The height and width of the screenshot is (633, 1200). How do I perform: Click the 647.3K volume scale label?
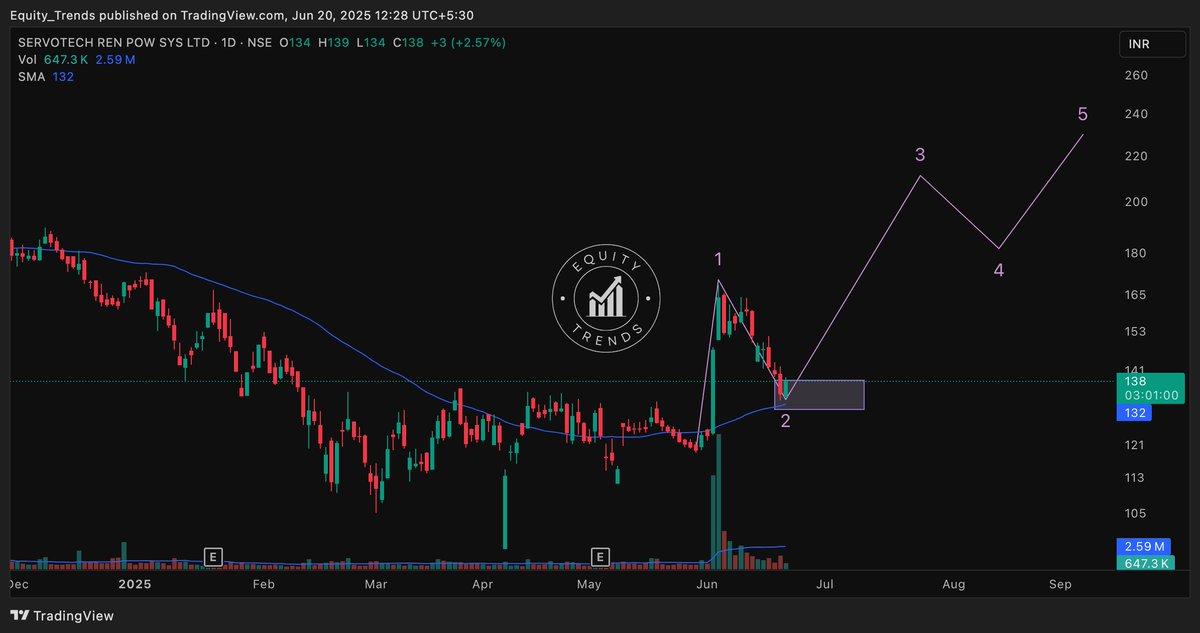(x=1144, y=565)
